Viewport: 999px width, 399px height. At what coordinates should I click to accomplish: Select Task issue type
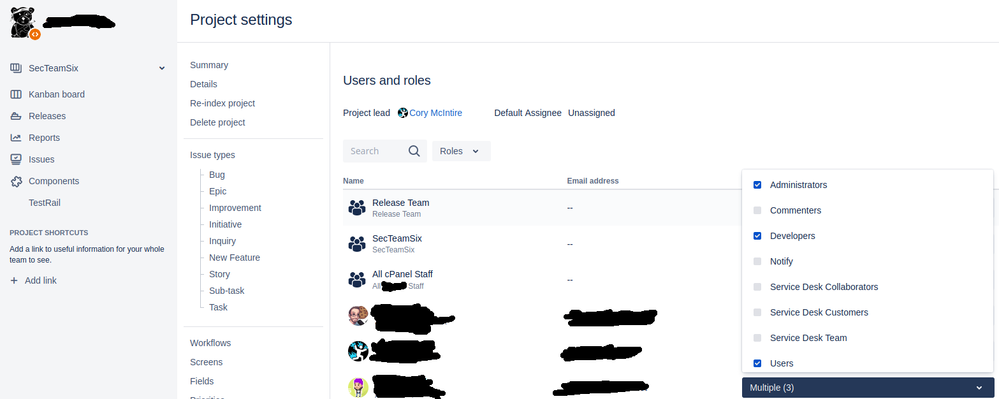pos(218,307)
